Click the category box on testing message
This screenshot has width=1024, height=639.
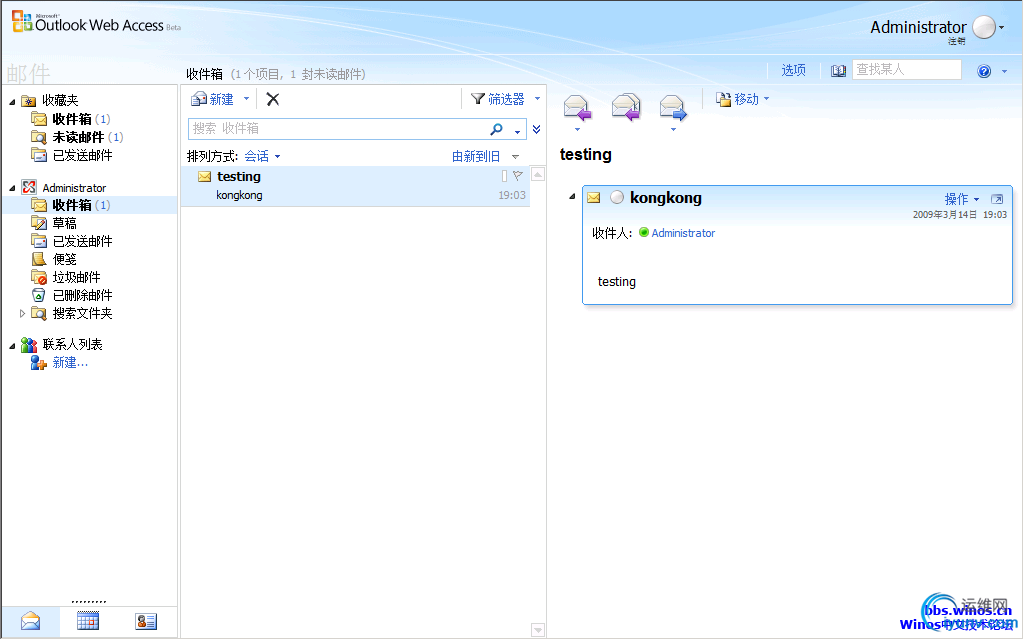point(504,175)
